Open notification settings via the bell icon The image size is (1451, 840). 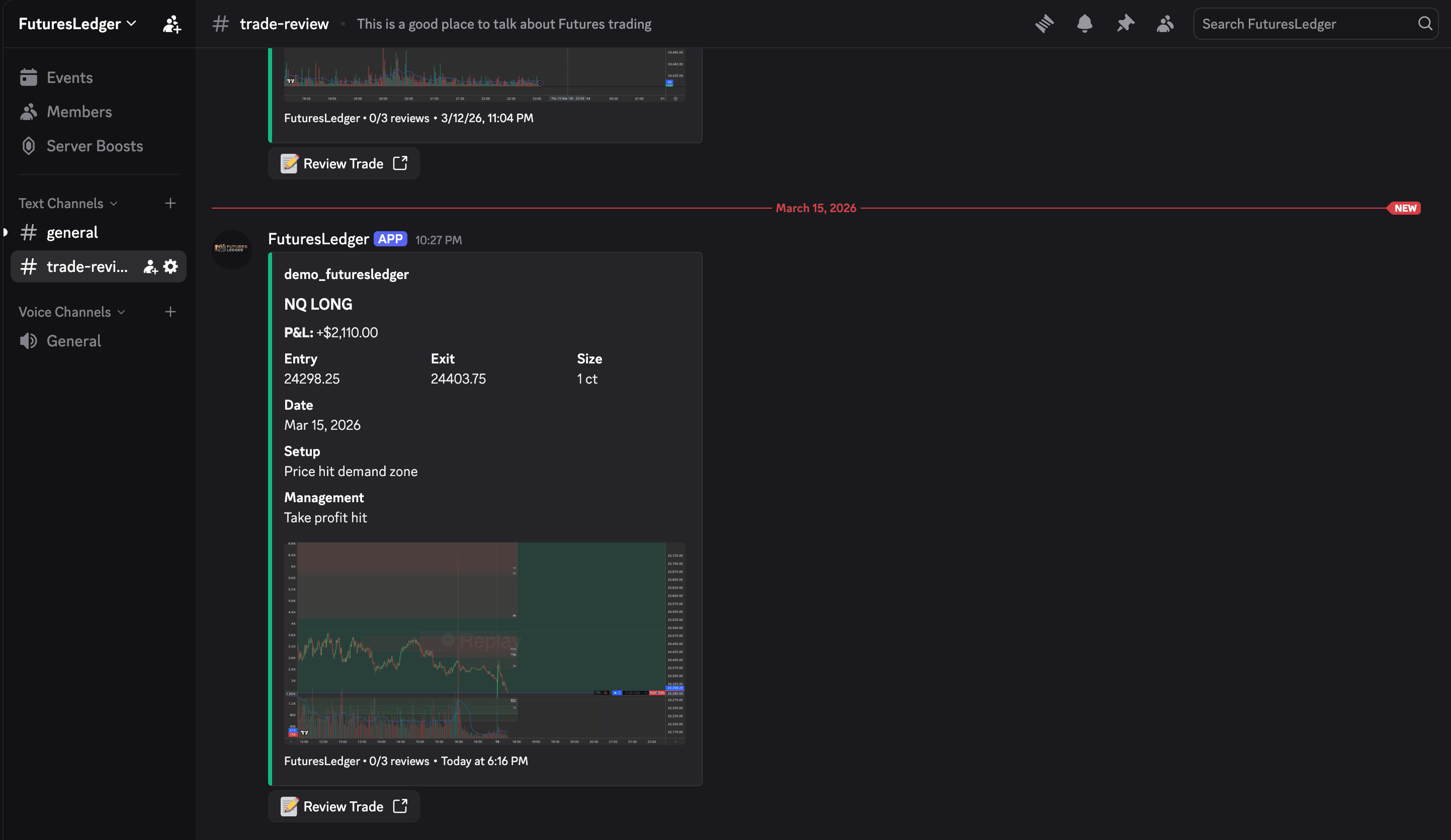click(x=1085, y=24)
